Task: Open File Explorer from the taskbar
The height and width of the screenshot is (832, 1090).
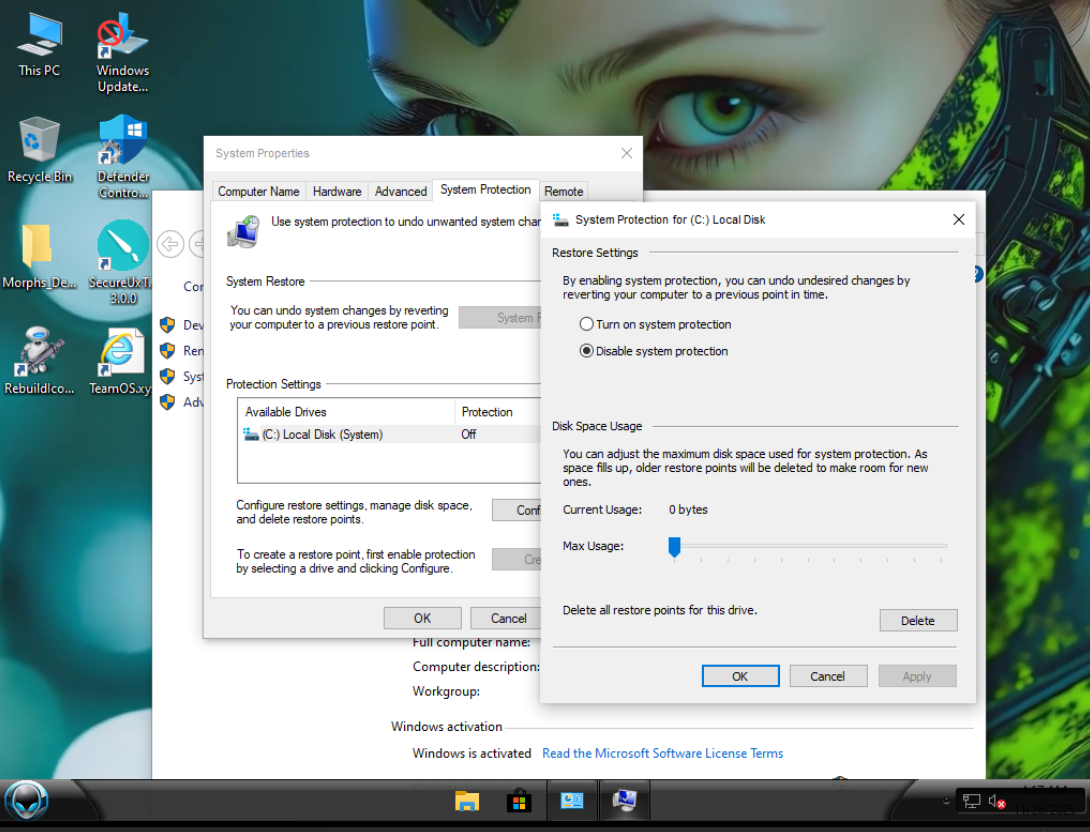Action: click(466, 800)
